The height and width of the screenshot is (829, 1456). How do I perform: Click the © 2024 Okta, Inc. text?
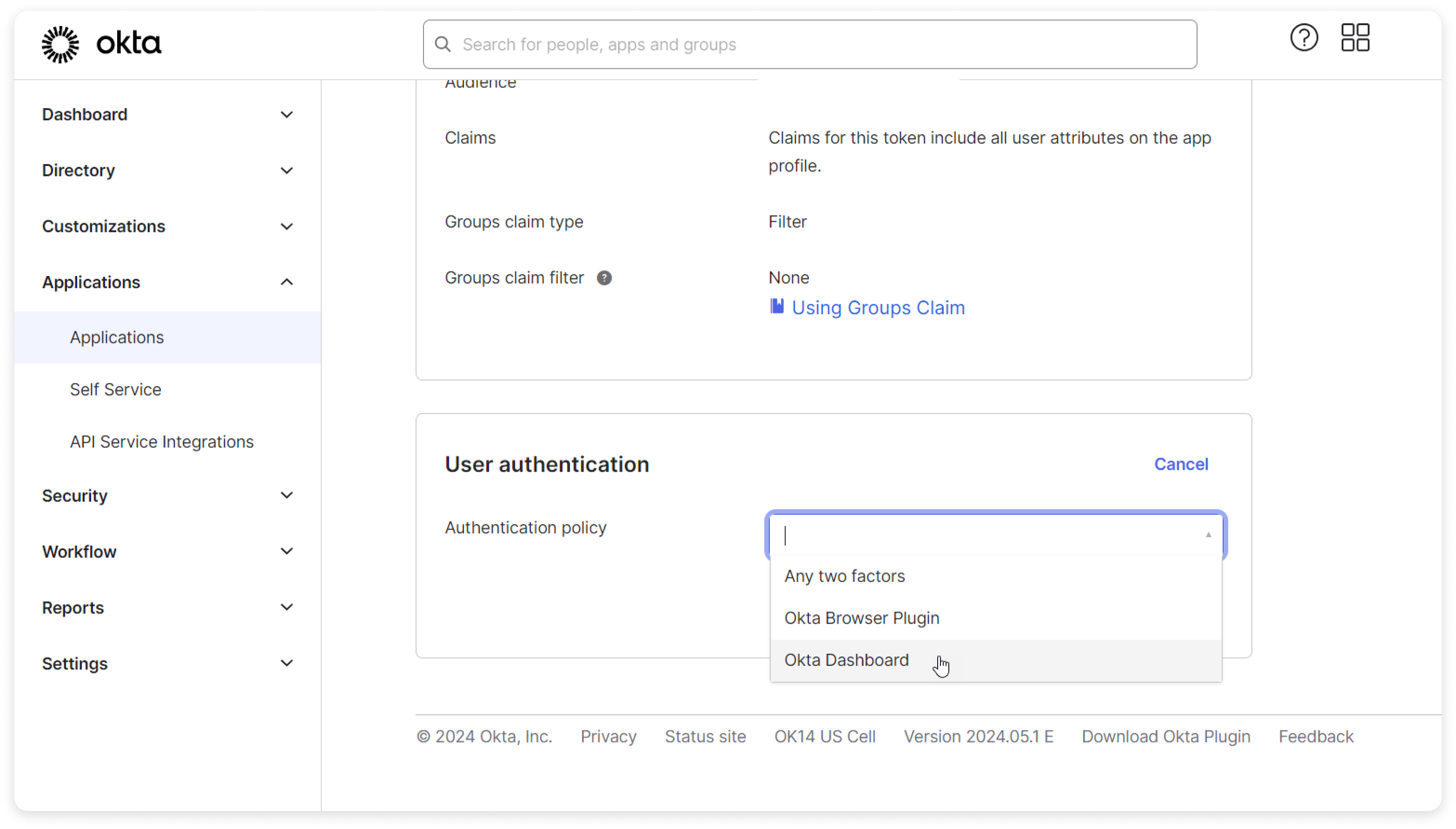click(484, 736)
